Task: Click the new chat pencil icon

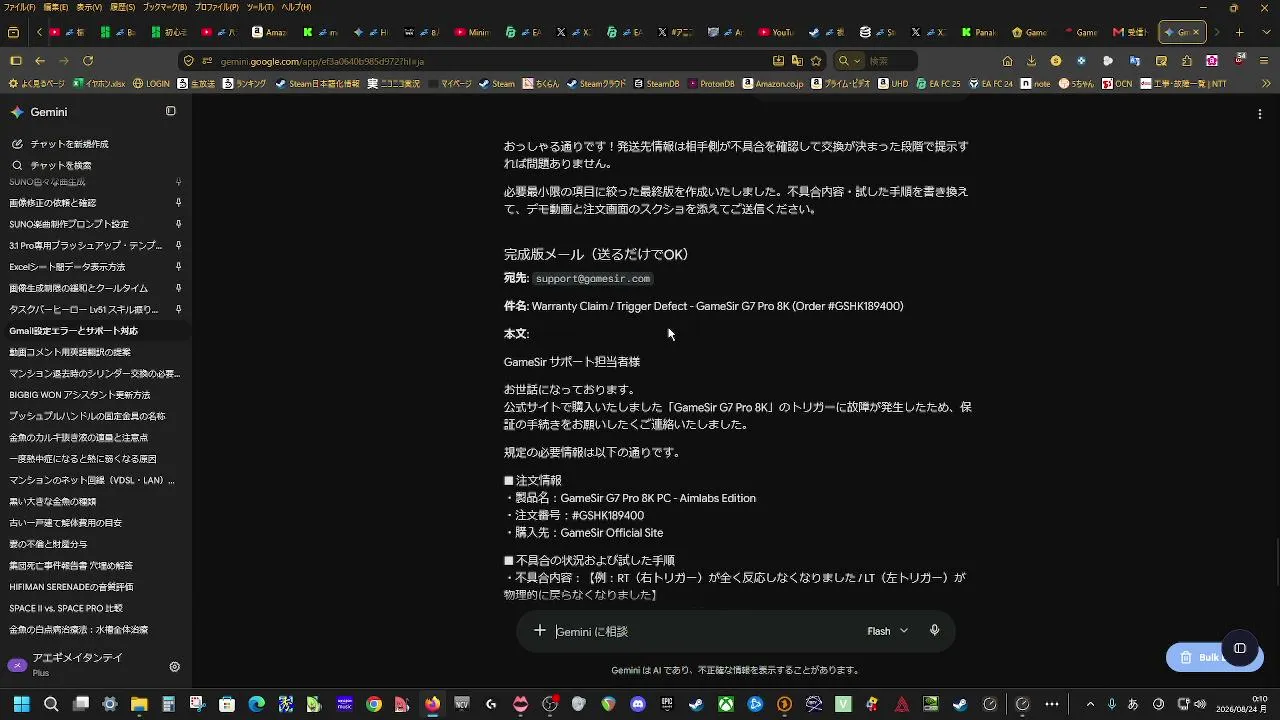Action: (x=17, y=144)
